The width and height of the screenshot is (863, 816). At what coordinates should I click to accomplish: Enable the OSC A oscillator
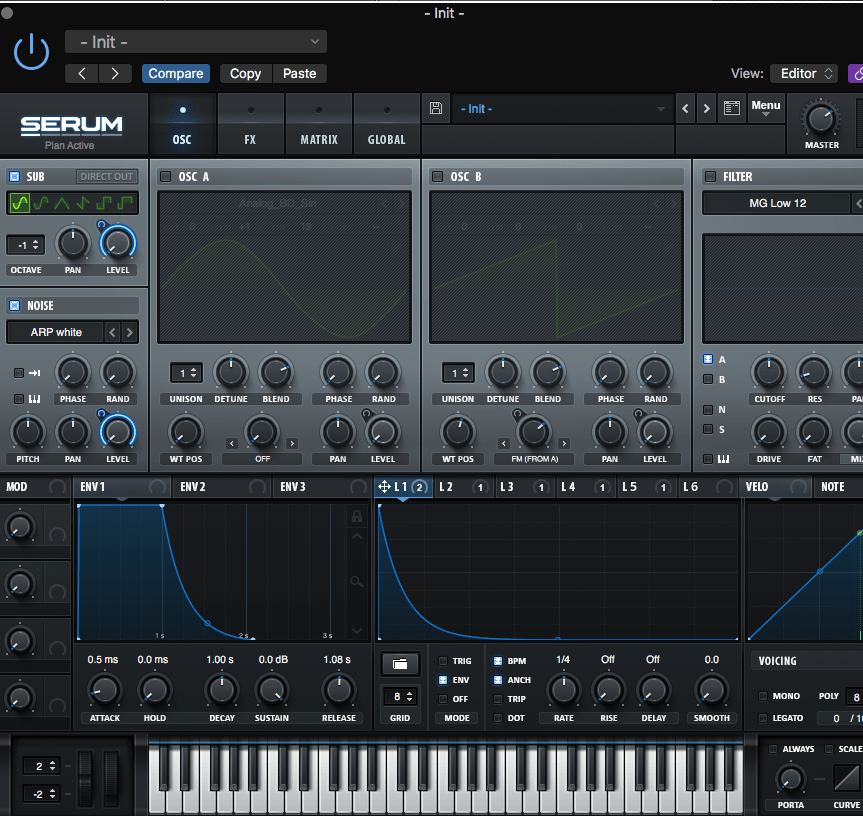(165, 177)
